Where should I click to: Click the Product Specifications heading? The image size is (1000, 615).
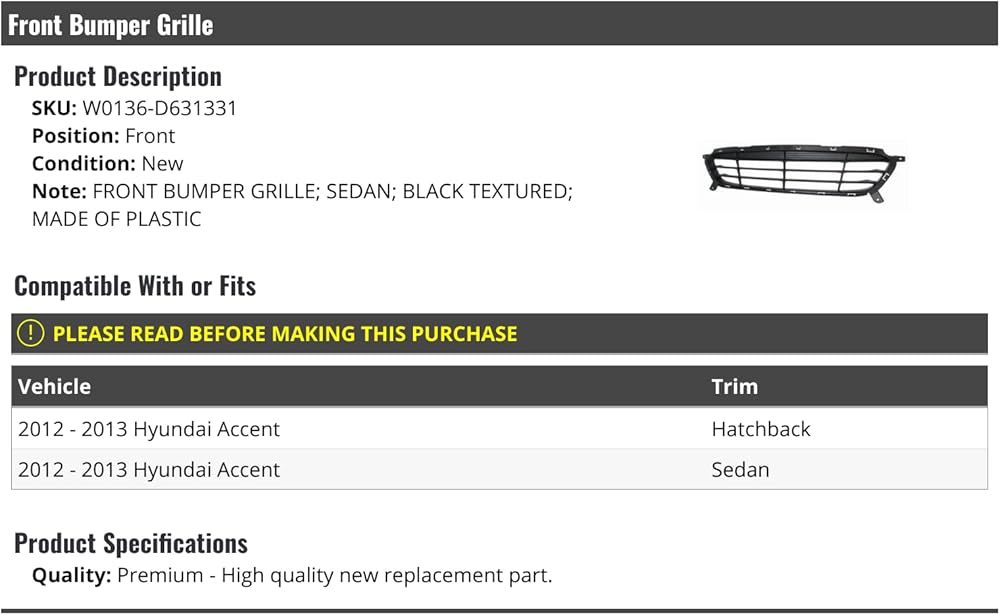pos(131,543)
